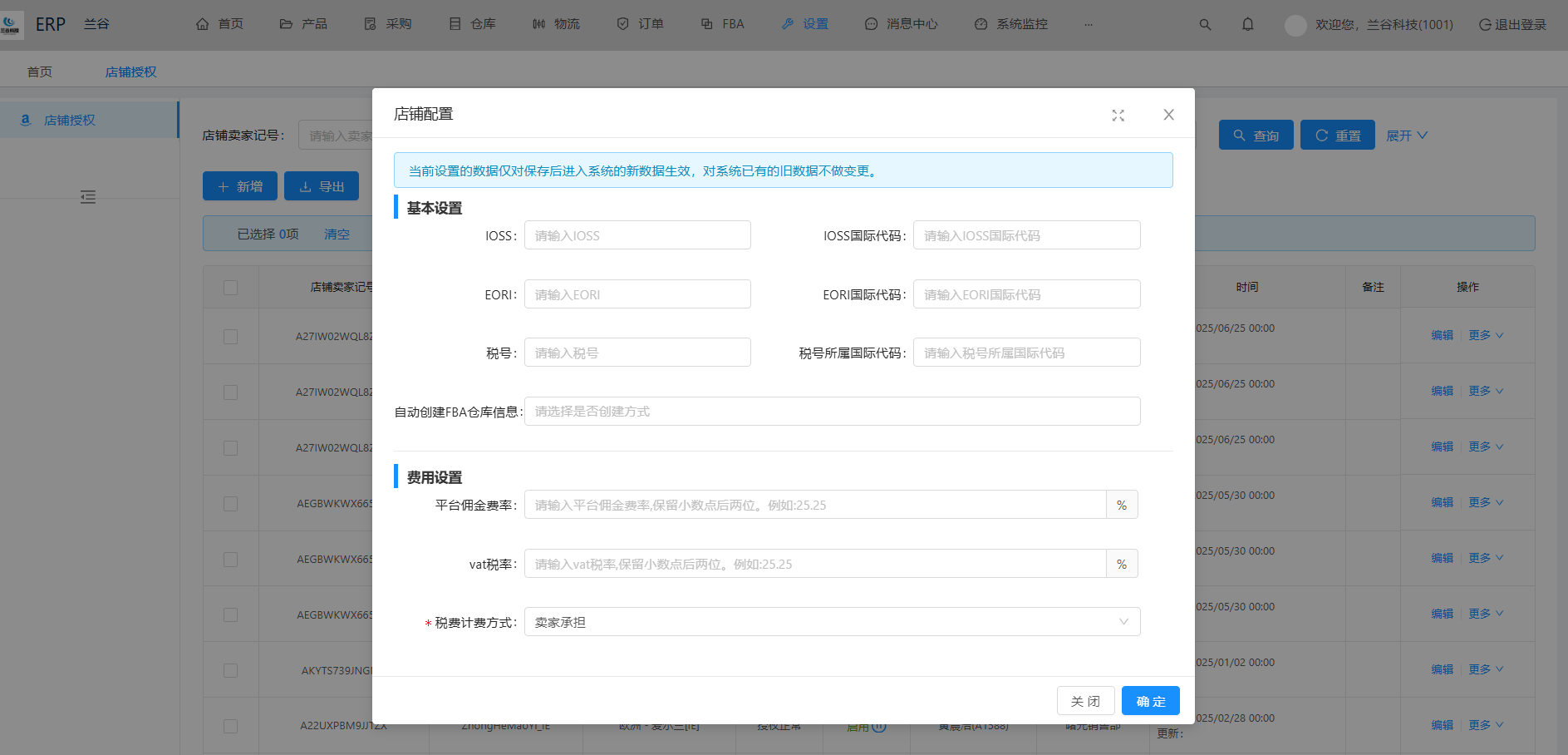Open 自动创建FBA仓库信息 selection dropdown
Screen dimensions: 1568x755
[x=832, y=412]
